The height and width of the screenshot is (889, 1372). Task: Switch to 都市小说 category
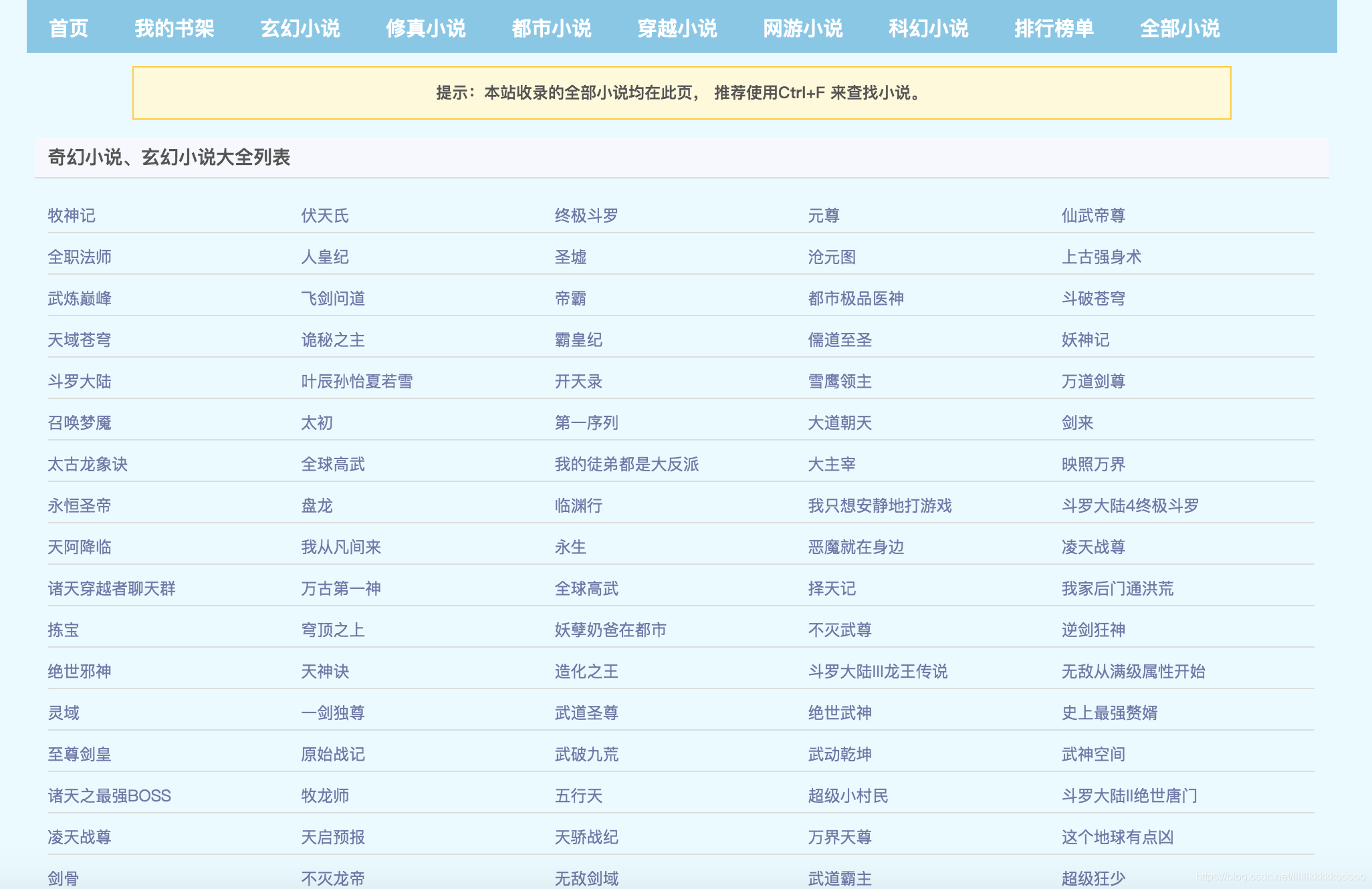[552, 28]
